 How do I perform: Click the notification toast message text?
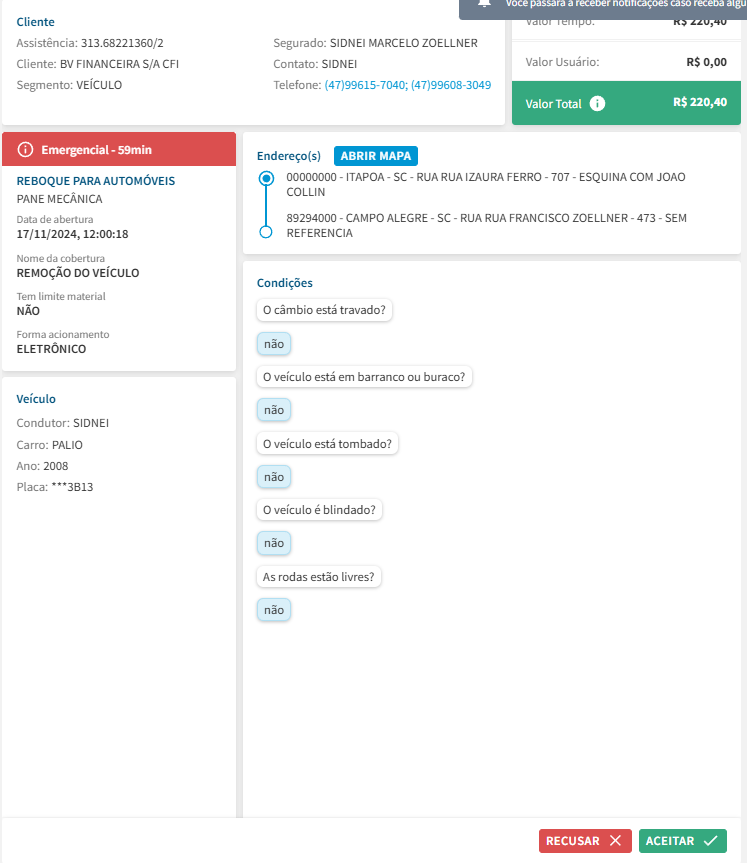pos(626,4)
